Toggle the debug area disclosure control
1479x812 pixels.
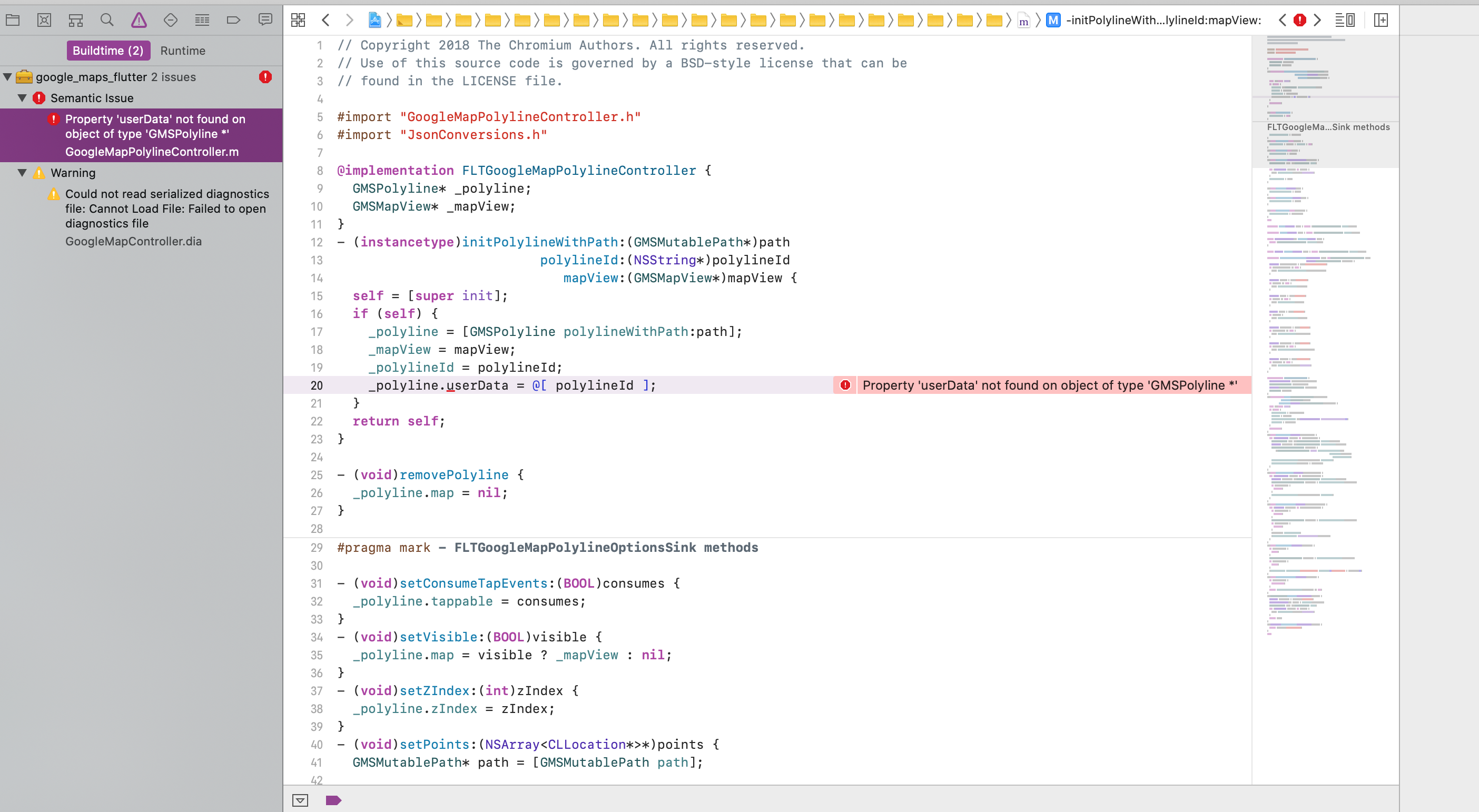click(x=300, y=800)
